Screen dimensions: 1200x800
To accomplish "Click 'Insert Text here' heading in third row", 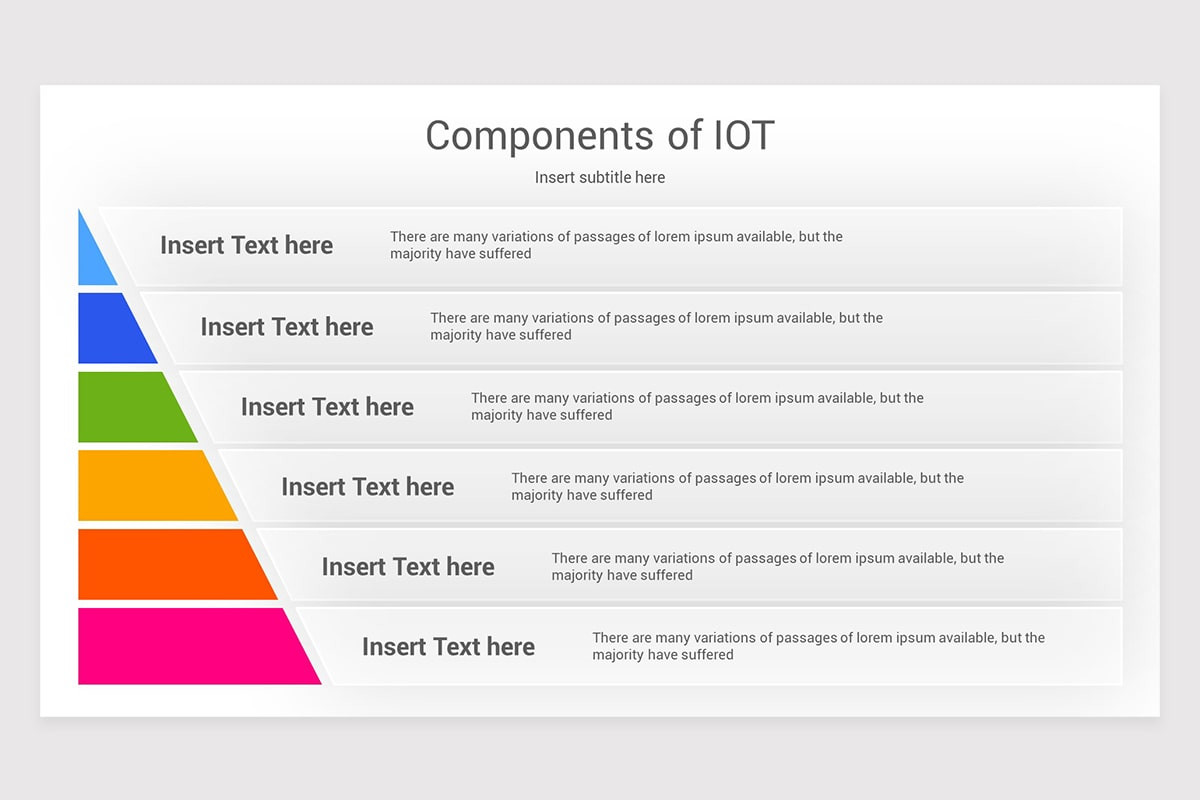I will [x=327, y=407].
